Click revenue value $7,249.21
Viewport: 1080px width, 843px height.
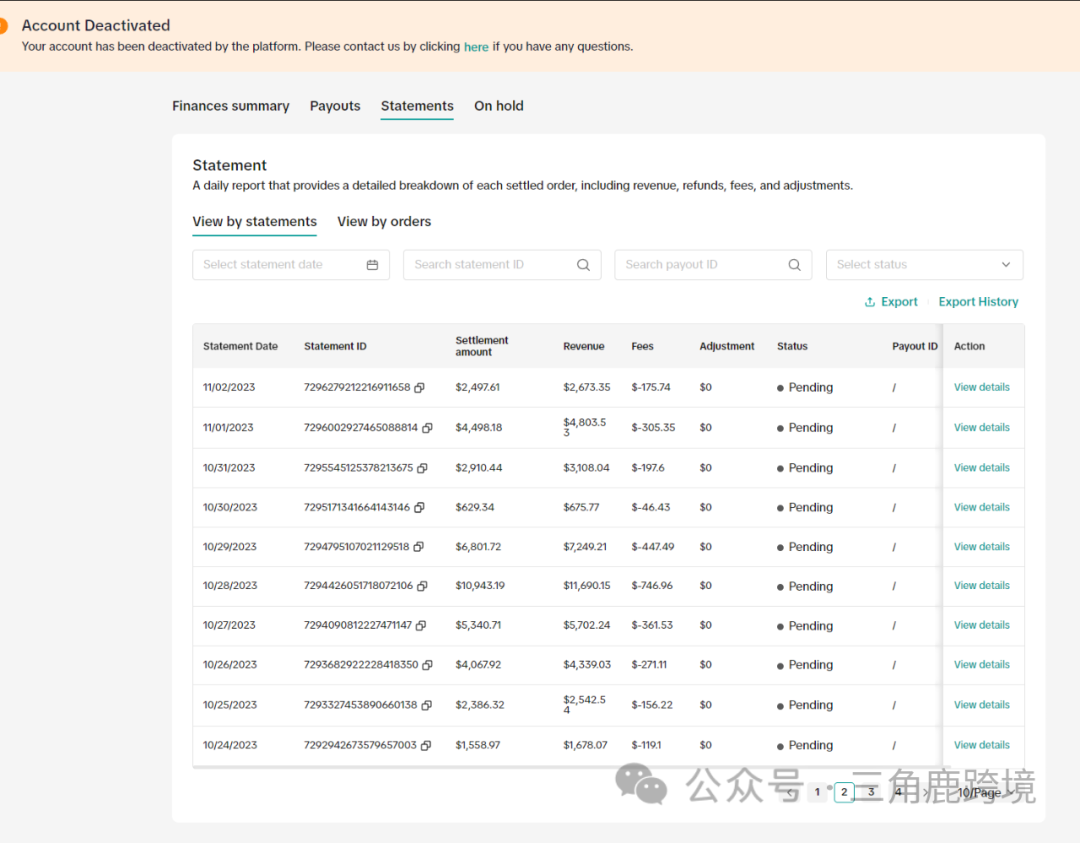[585, 546]
